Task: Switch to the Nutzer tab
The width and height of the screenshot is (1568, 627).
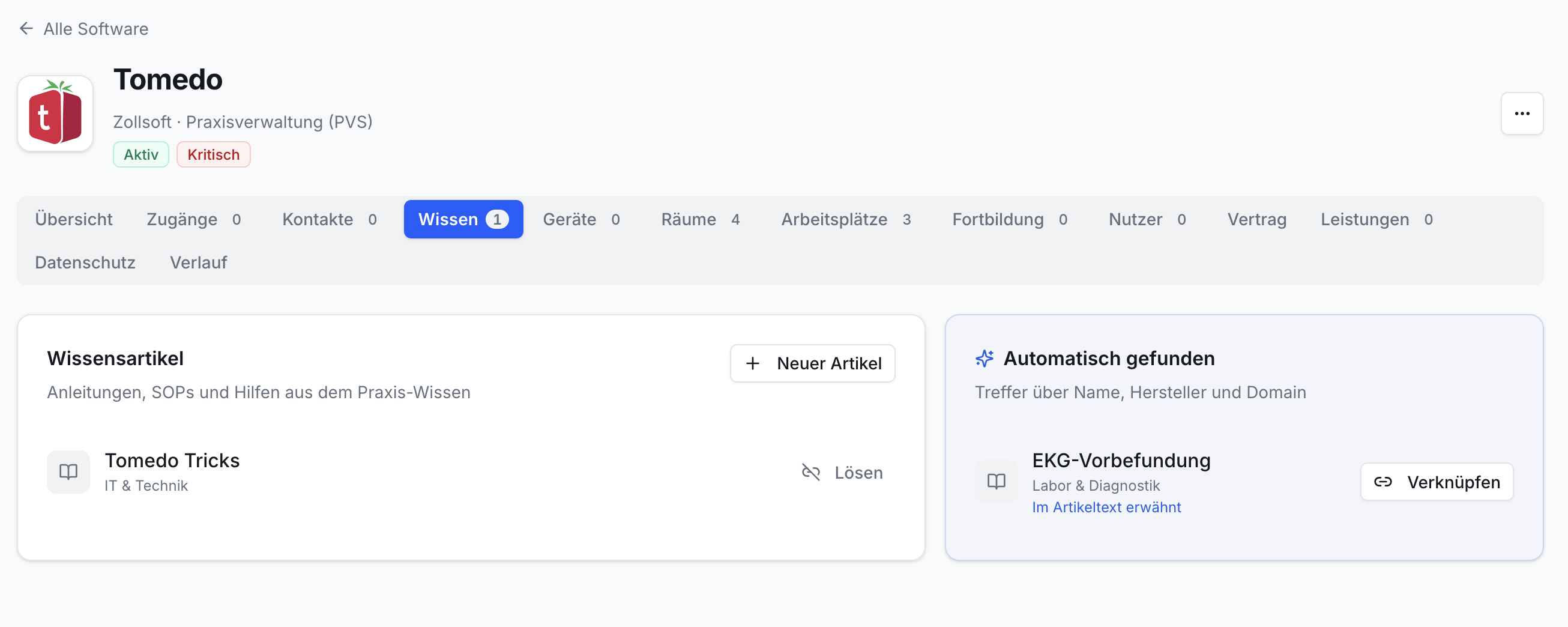Action: pyautogui.click(x=1147, y=219)
